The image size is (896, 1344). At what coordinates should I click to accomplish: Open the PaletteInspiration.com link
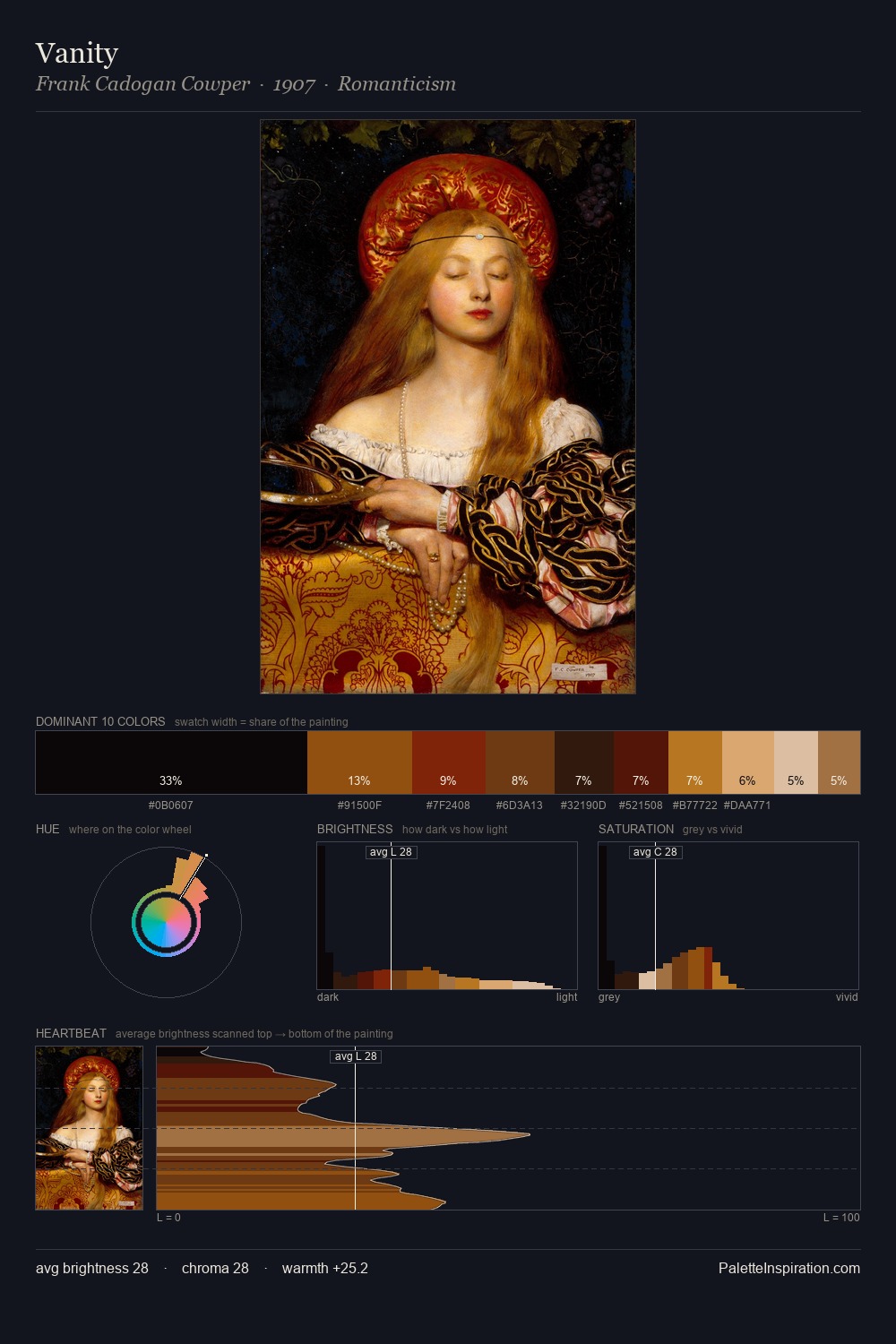pyautogui.click(x=789, y=1269)
